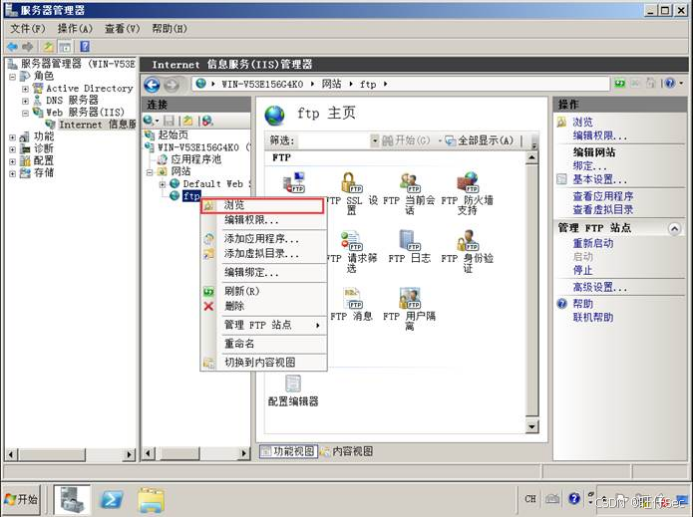
Task: Open the FTP Firewall Support icon
Action: click(467, 193)
